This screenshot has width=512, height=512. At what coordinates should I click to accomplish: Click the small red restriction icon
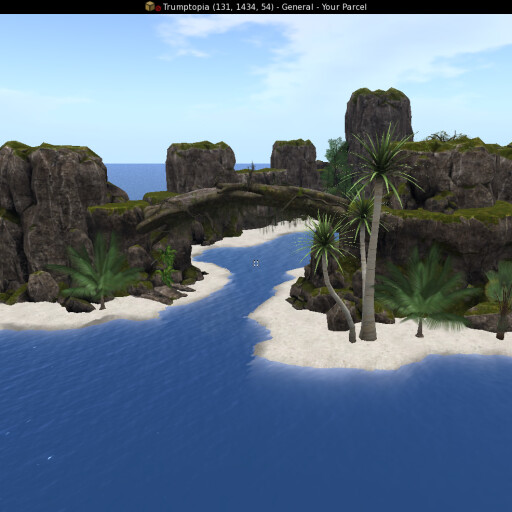coord(158,8)
